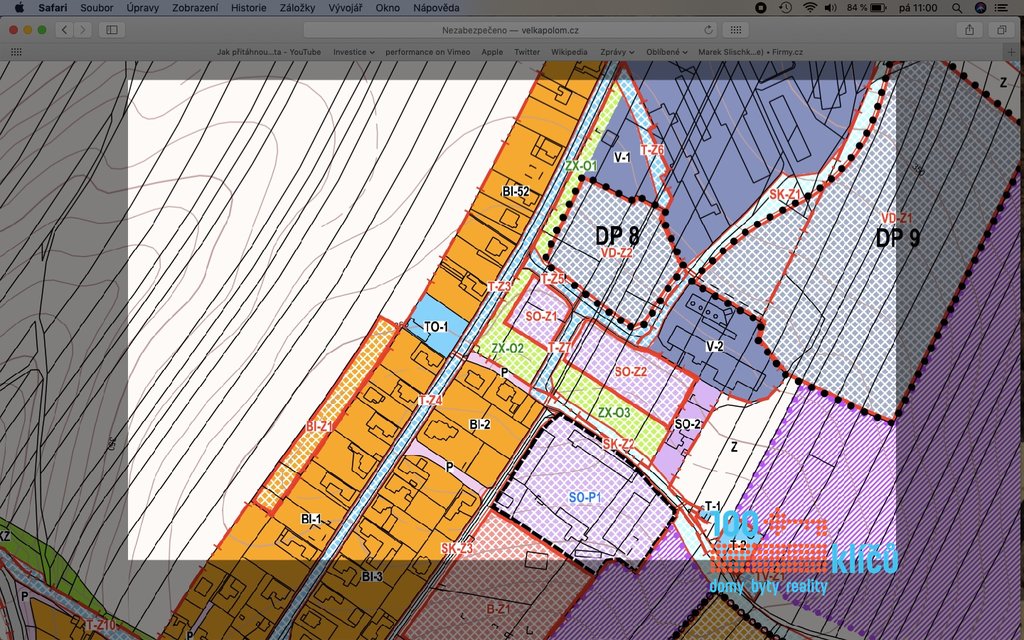Viewport: 1024px width, 640px height.
Task: Open the Wikipedia bookmark
Action: (569, 52)
